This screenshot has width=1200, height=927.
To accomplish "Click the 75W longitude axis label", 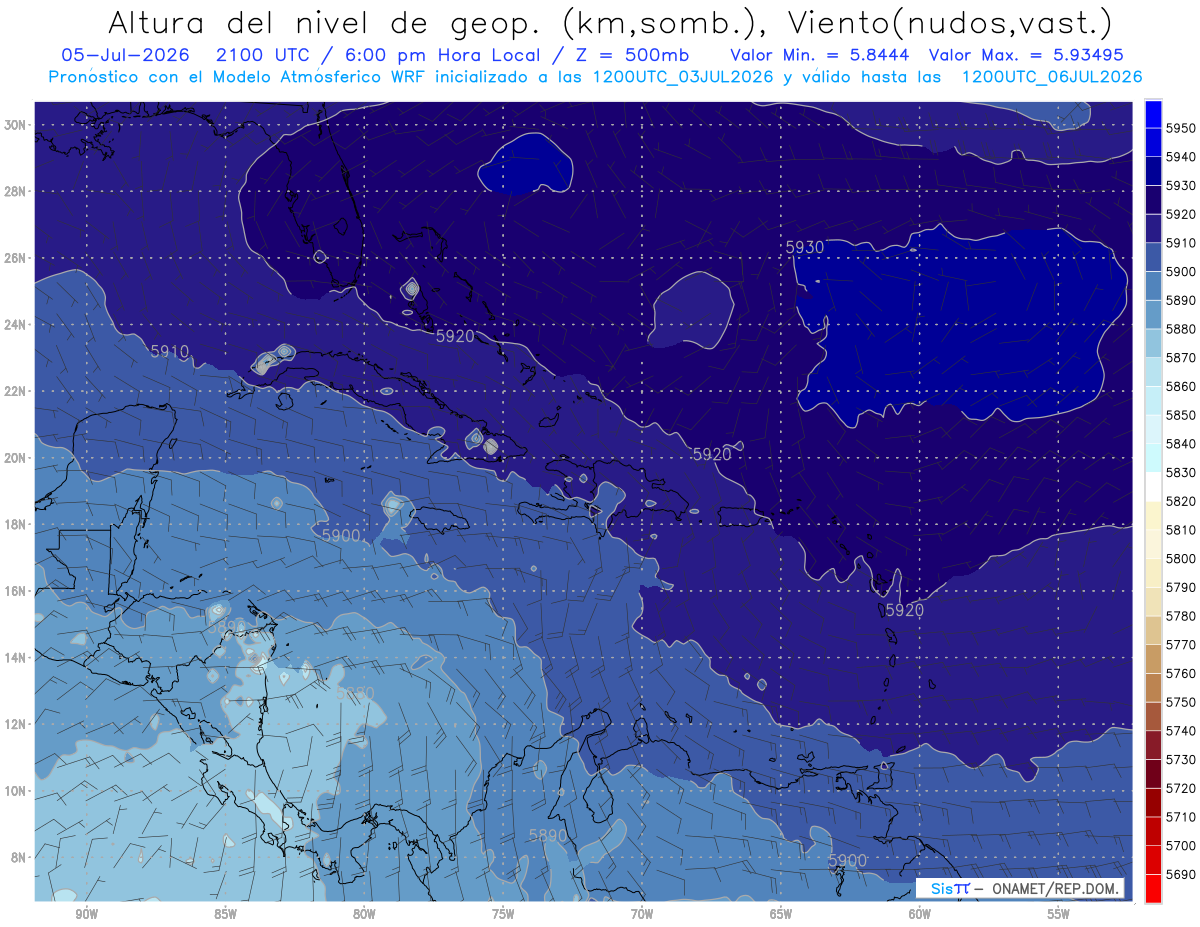I will (503, 914).
